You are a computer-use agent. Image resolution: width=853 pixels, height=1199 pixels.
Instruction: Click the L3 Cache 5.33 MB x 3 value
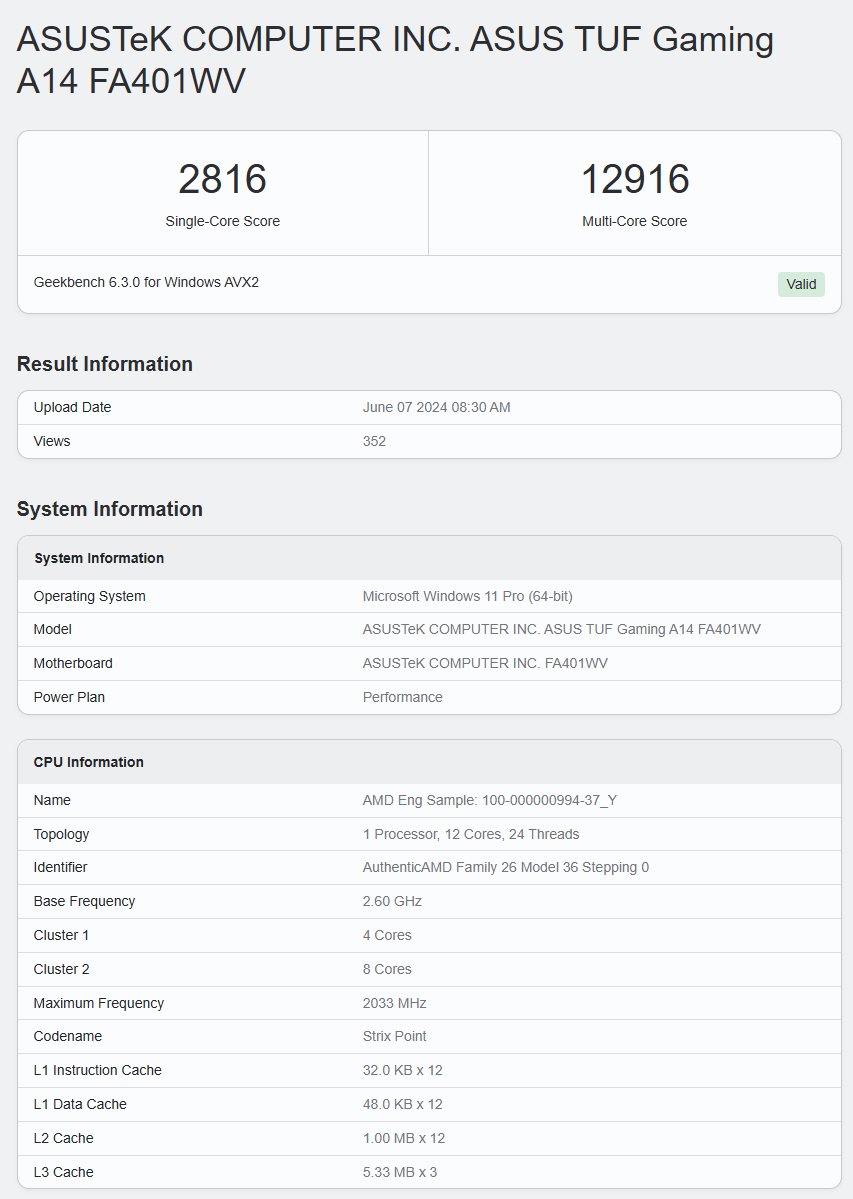coord(400,1172)
